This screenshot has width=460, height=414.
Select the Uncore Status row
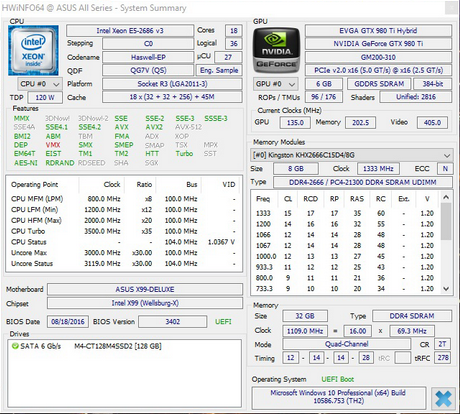(123, 264)
